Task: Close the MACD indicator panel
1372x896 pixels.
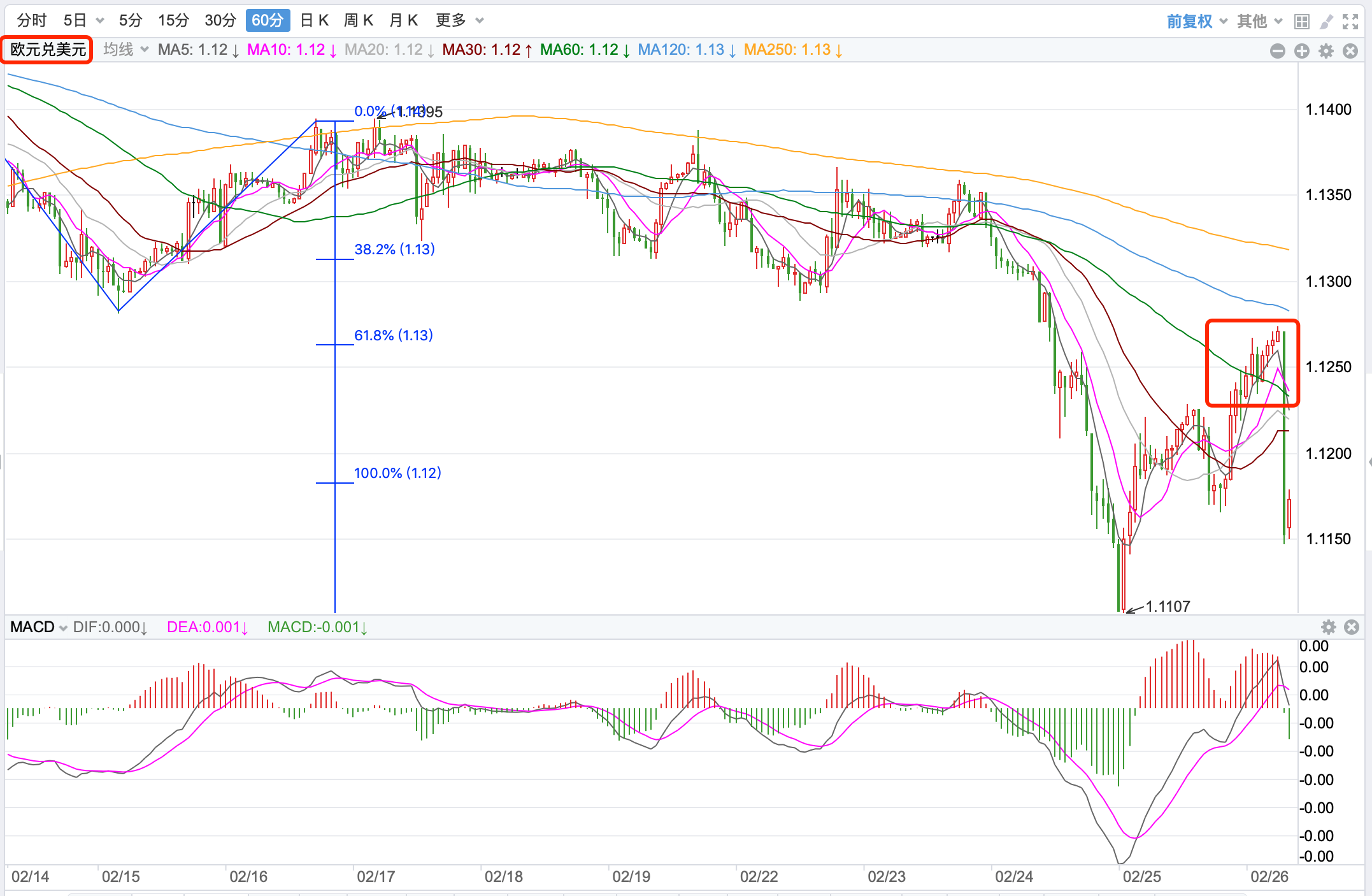Action: point(1352,627)
